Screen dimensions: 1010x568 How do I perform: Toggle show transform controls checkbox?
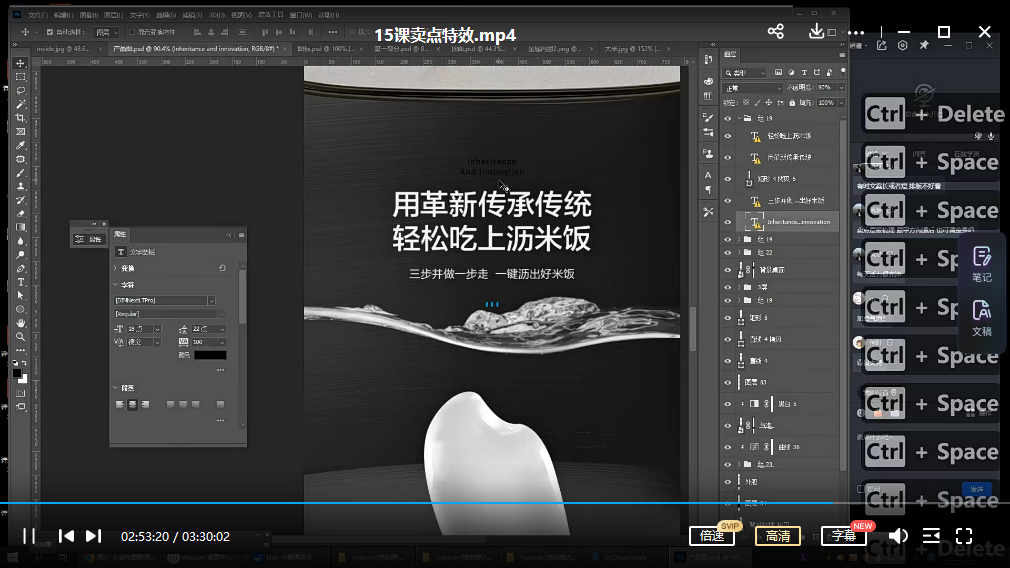tap(132, 32)
